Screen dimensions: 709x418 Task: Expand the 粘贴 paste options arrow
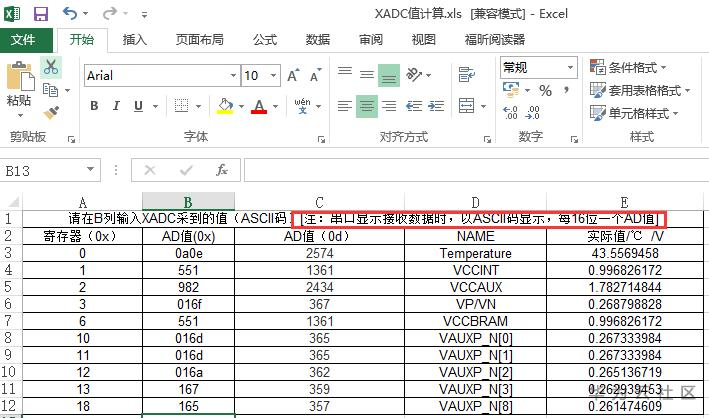19,115
